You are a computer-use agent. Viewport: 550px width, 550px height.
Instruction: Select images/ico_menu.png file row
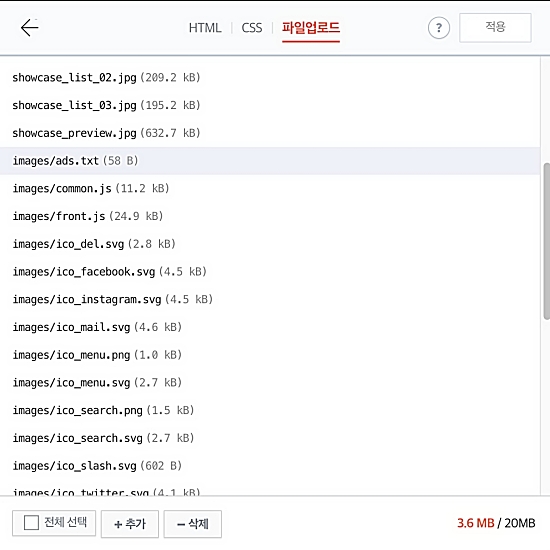270,355
